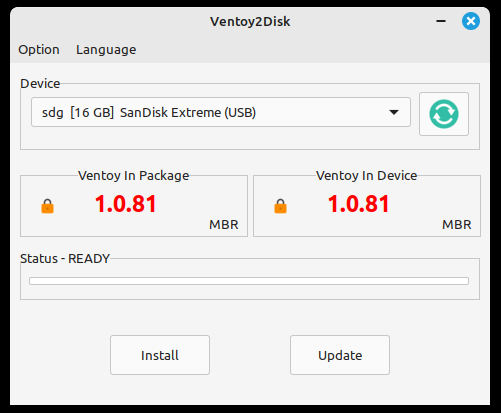Viewport: 501px width, 413px height.
Task: Minimize the Ventoy2Disk window
Action: [x=441, y=21]
